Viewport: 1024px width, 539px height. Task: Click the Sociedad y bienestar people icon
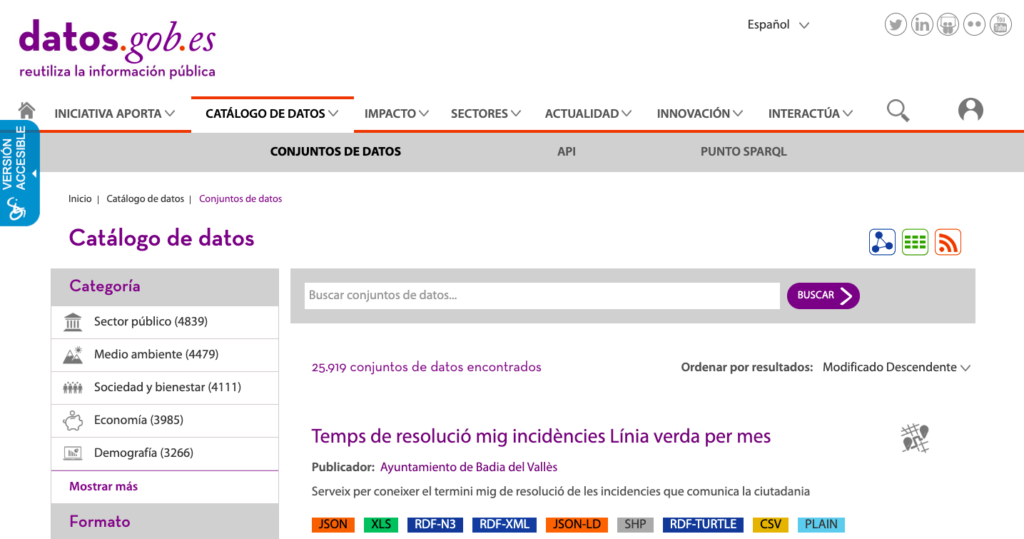[72, 387]
